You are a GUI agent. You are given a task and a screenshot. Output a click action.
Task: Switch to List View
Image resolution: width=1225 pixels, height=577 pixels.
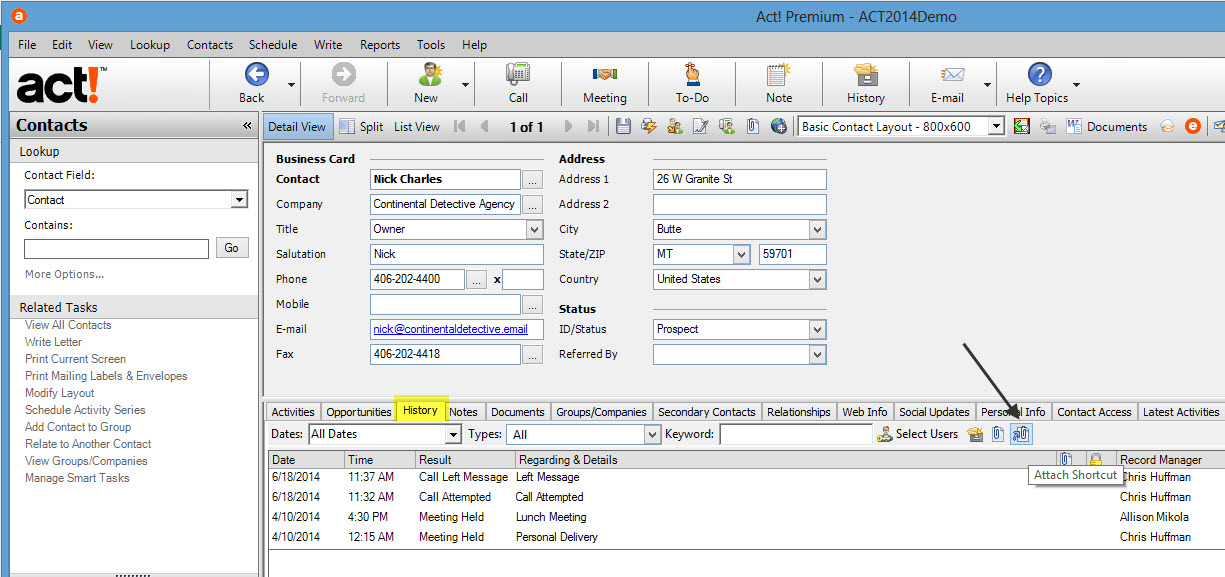[x=416, y=127]
